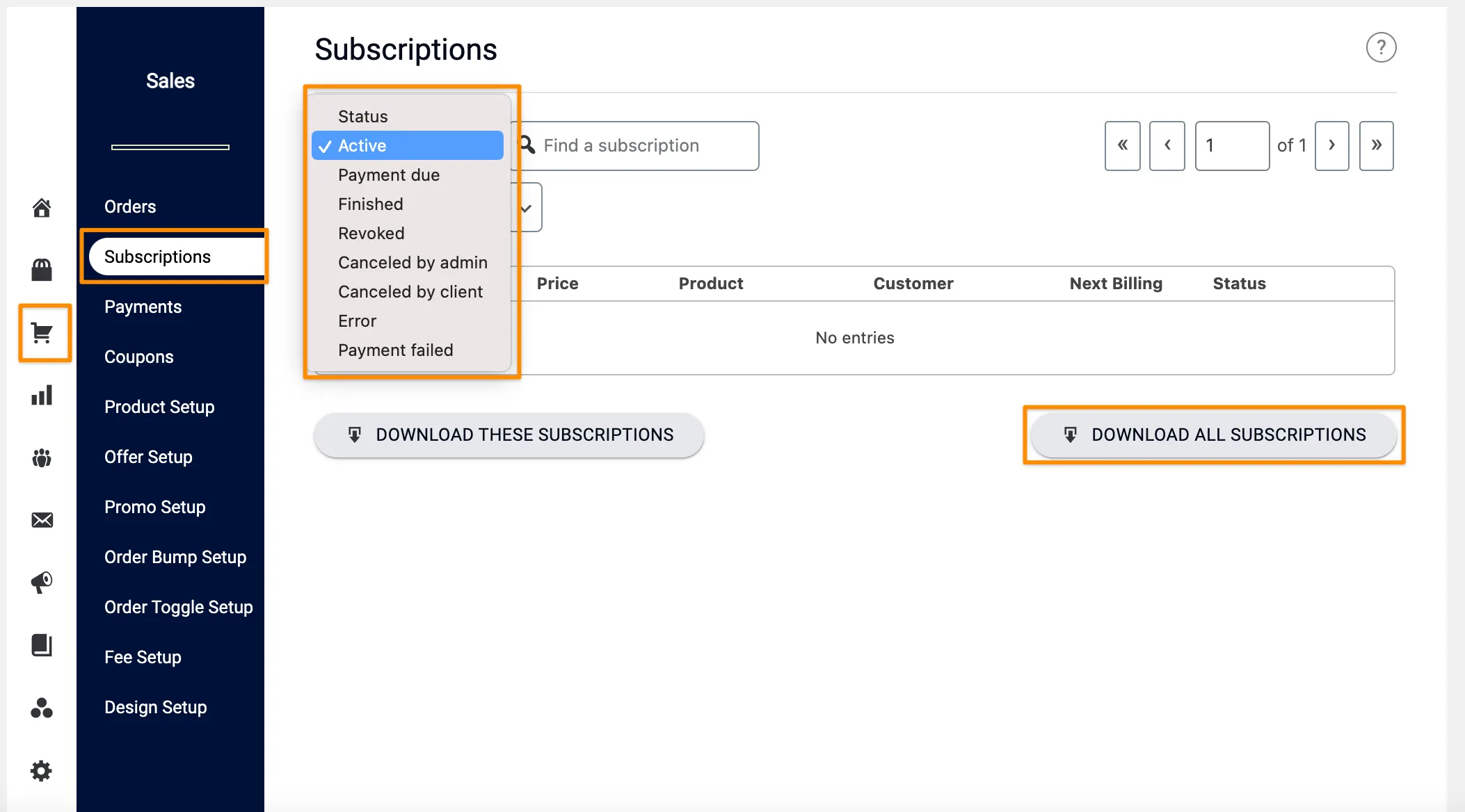Select the contacts people icon
Image resolution: width=1465 pixels, height=812 pixels.
point(42,457)
